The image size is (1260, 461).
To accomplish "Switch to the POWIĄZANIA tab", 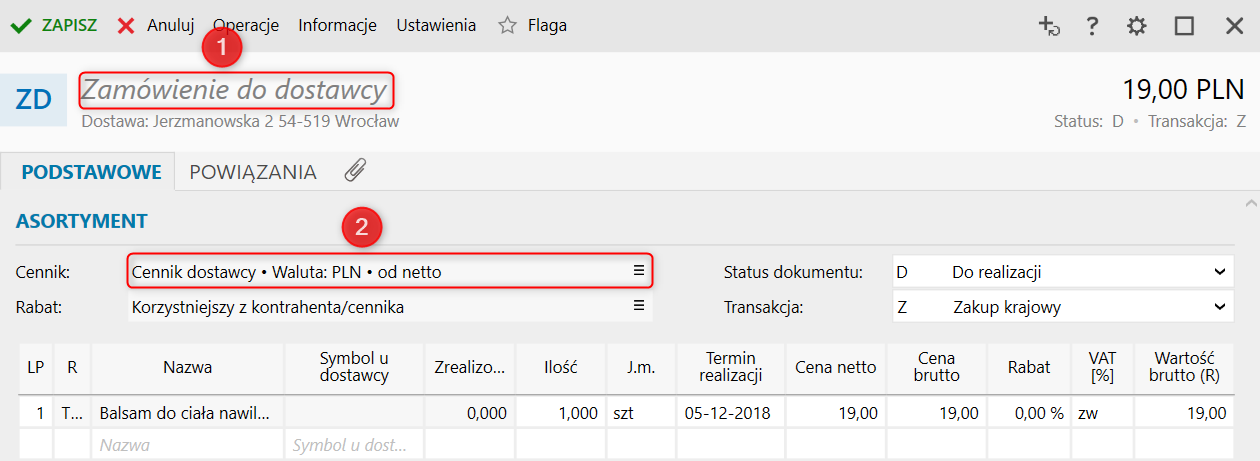I will [x=253, y=172].
